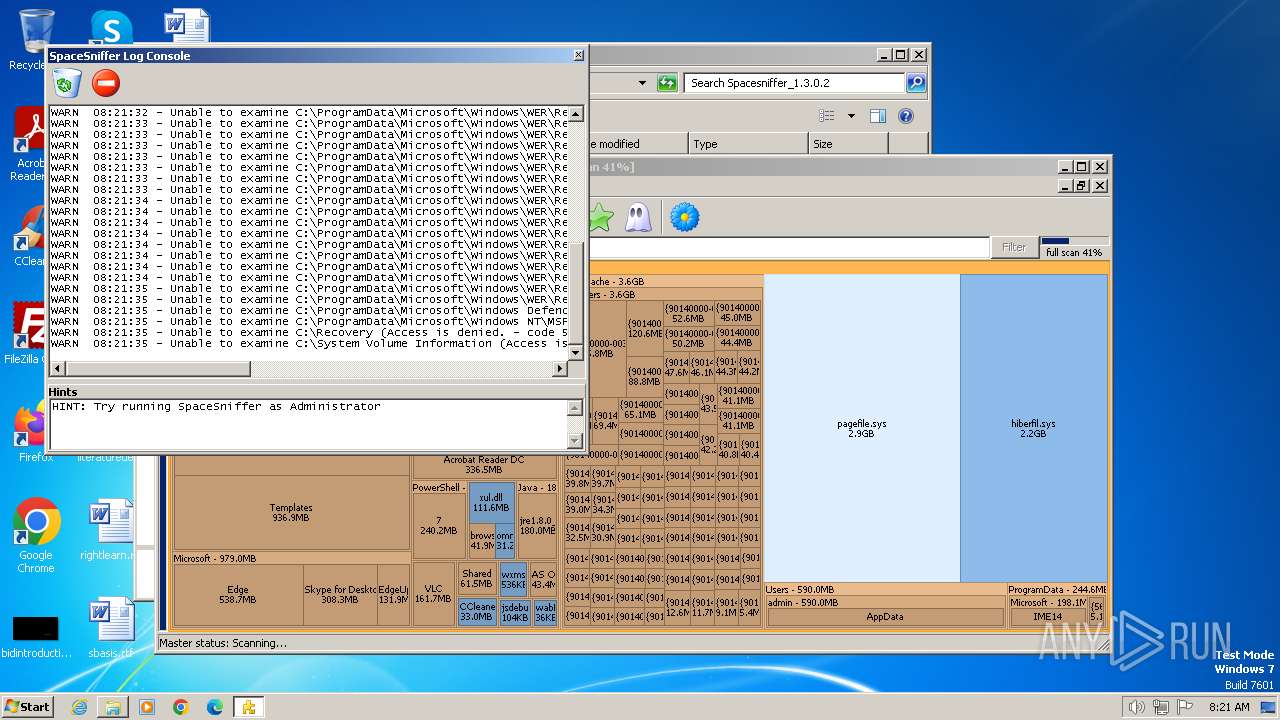Select the pagefile.sys block in treemap
Viewport: 1280px width, 720px height.
pos(861,428)
